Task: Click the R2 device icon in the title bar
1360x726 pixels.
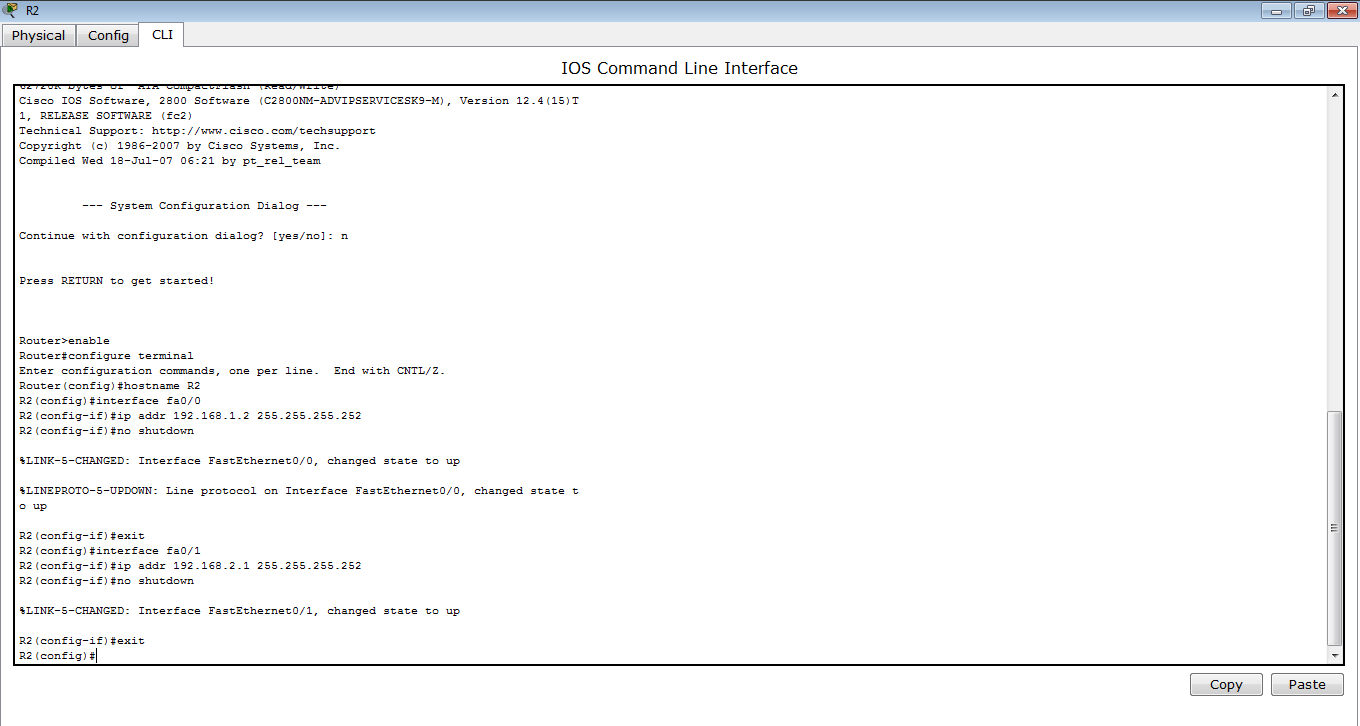Action: pyautogui.click(x=11, y=10)
